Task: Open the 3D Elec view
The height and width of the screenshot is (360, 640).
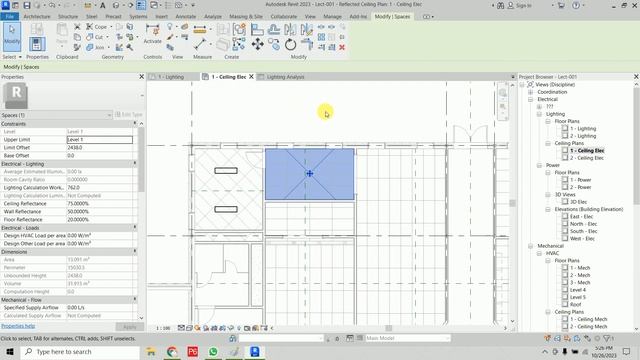Action: 578,202
